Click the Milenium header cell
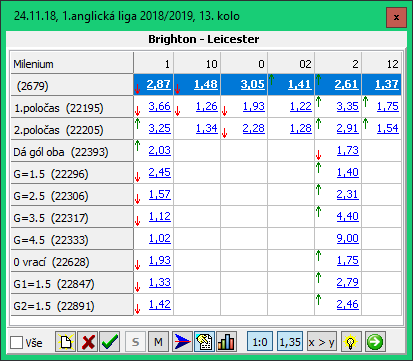The image size is (413, 361). click(x=72, y=63)
